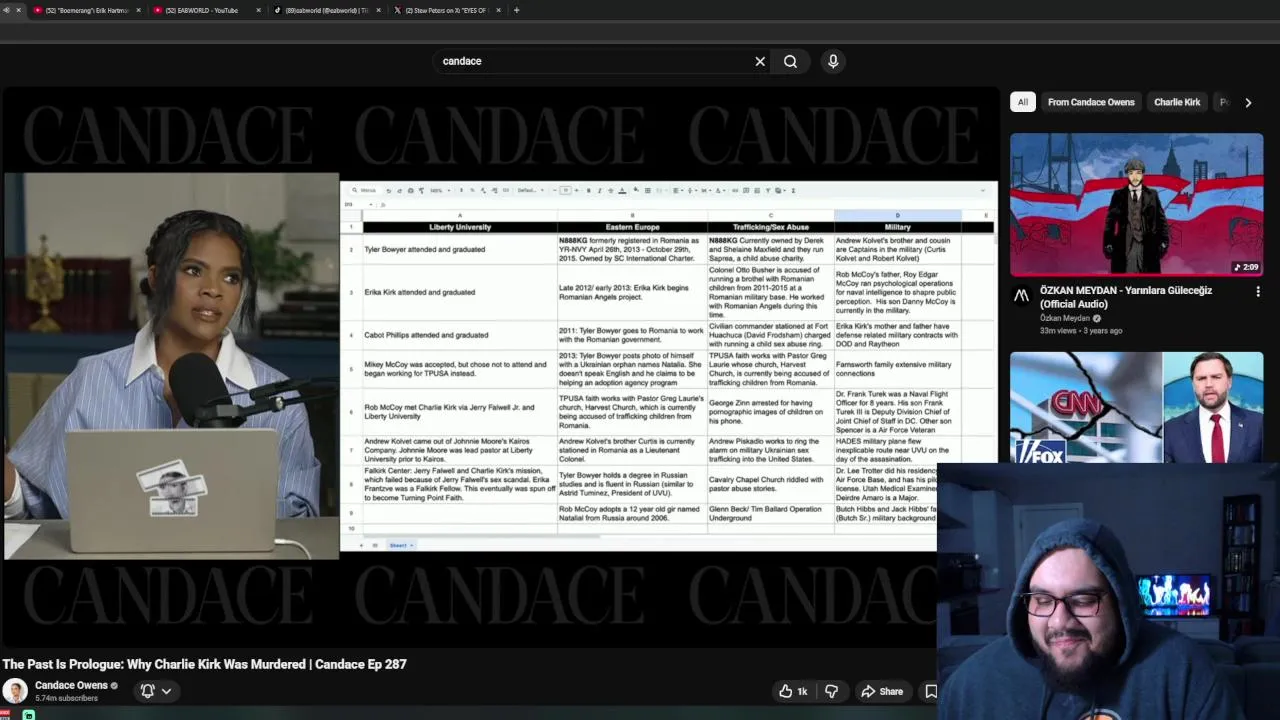
Task: Save the video with bookmark icon
Action: [x=931, y=691]
